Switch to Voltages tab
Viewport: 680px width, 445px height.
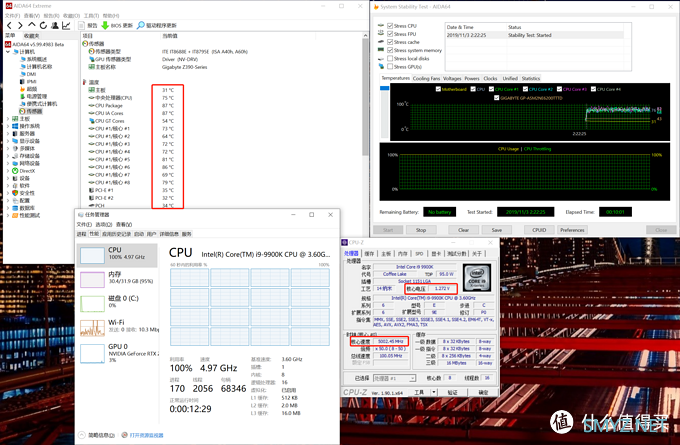click(452, 79)
